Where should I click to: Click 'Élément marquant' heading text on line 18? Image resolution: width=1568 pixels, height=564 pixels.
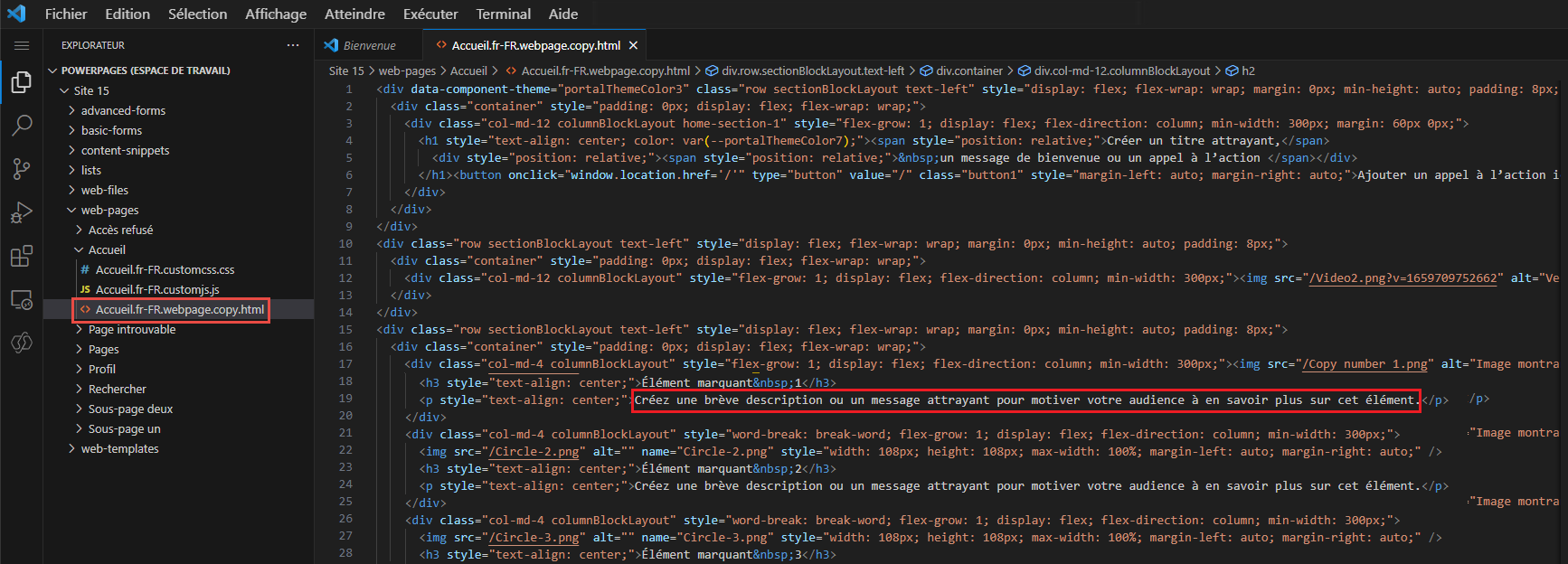pyautogui.click(x=697, y=382)
